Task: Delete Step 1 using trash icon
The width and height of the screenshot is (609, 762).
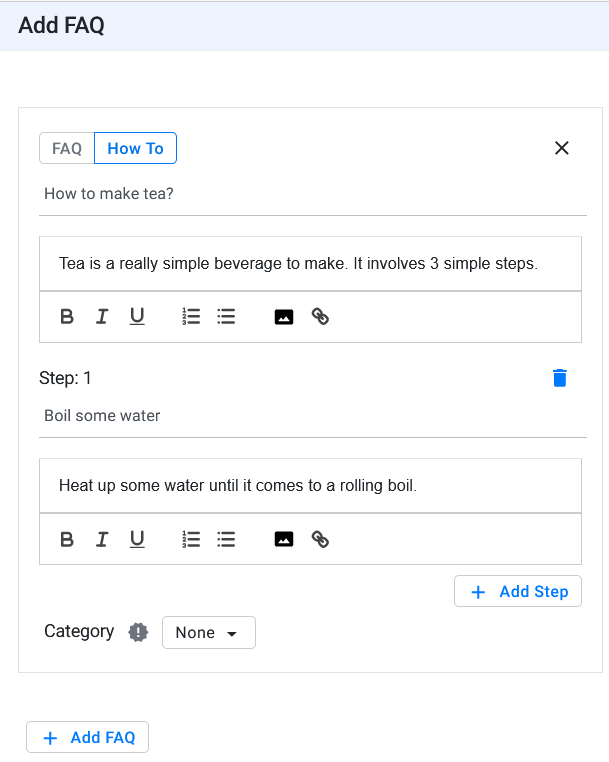Action: tap(560, 378)
